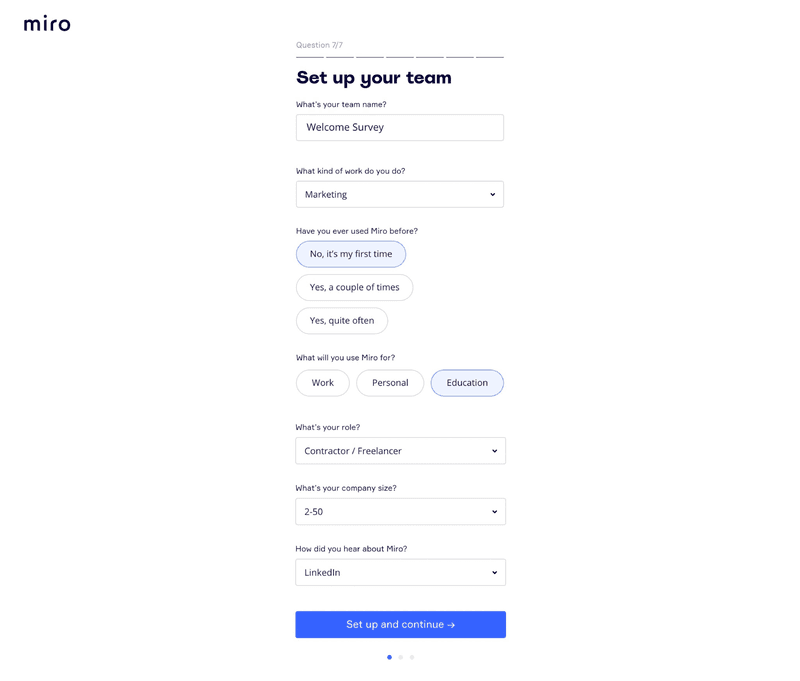The height and width of the screenshot is (681, 800).
Task: Click the first pagination dot
Action: click(389, 657)
